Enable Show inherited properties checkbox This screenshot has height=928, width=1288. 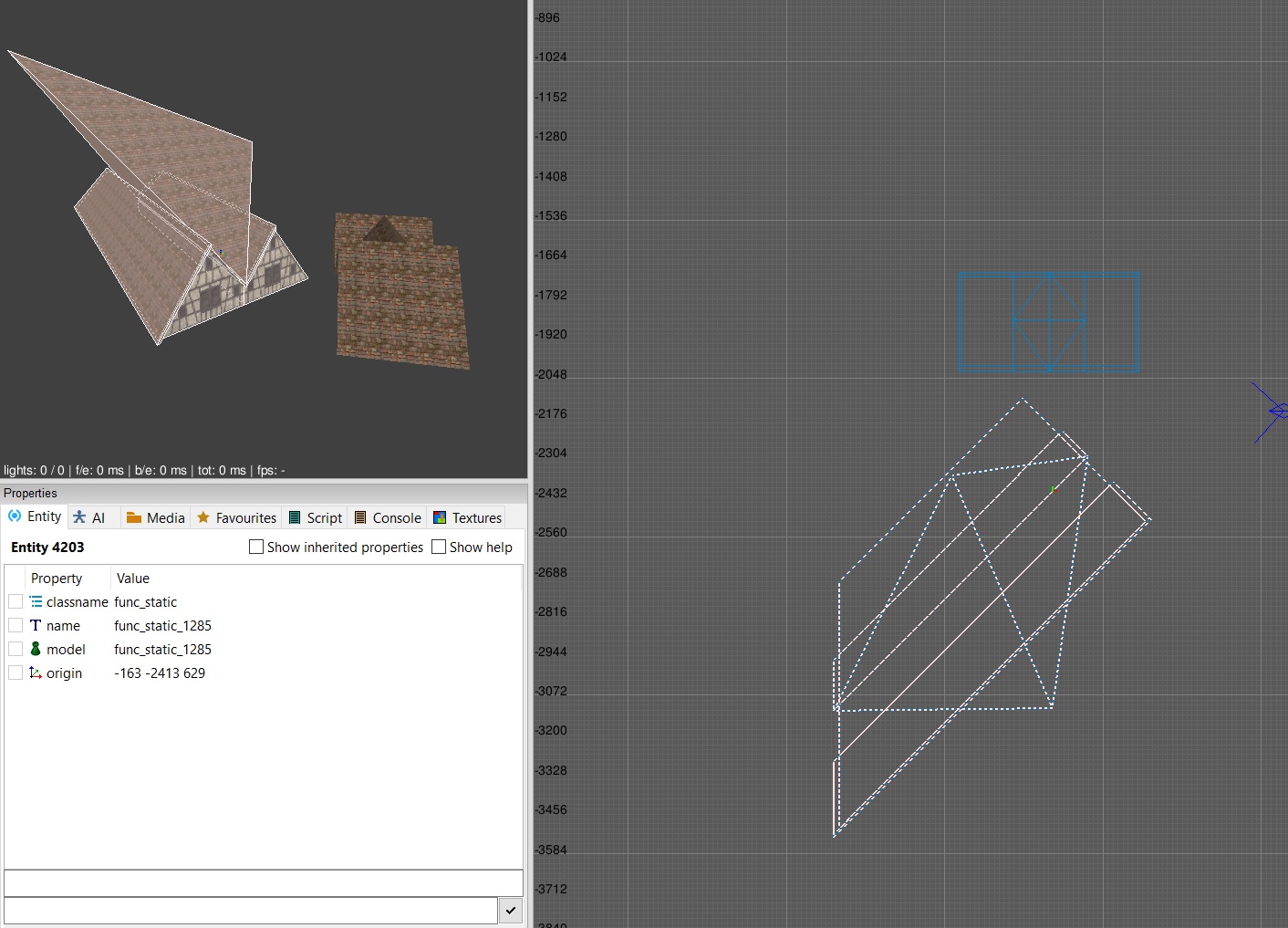[x=256, y=547]
